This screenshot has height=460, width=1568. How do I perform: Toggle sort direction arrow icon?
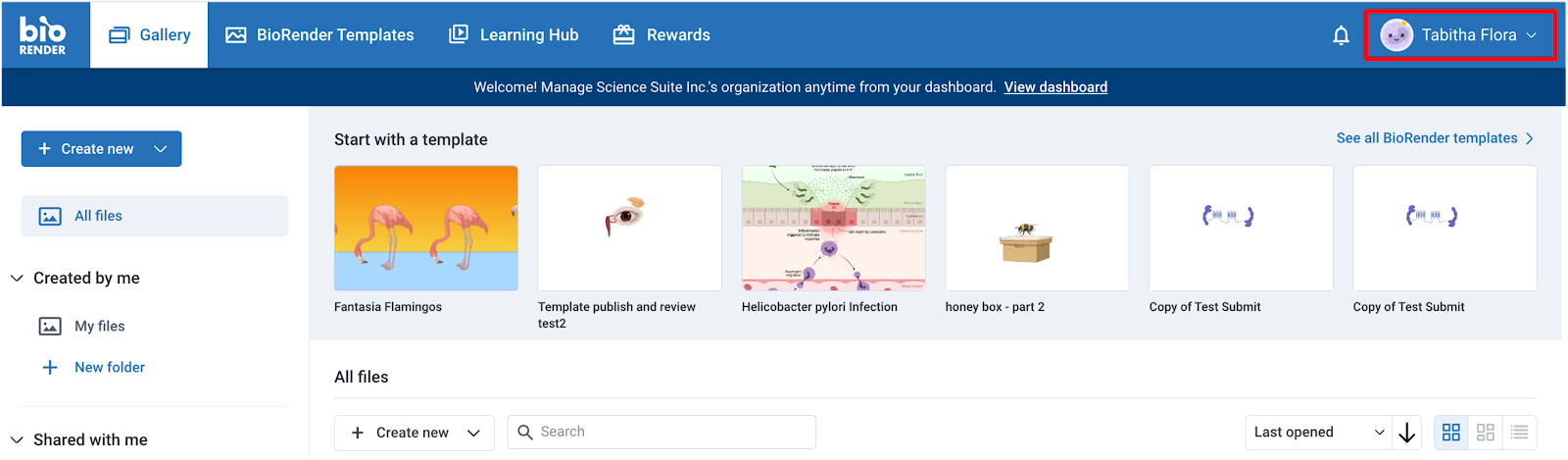[1407, 433]
